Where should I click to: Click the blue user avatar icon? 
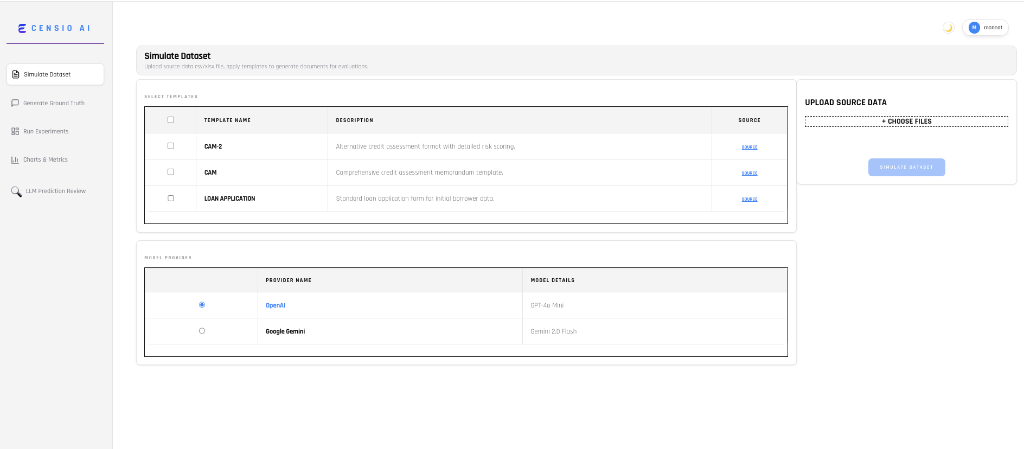pyautogui.click(x=974, y=27)
